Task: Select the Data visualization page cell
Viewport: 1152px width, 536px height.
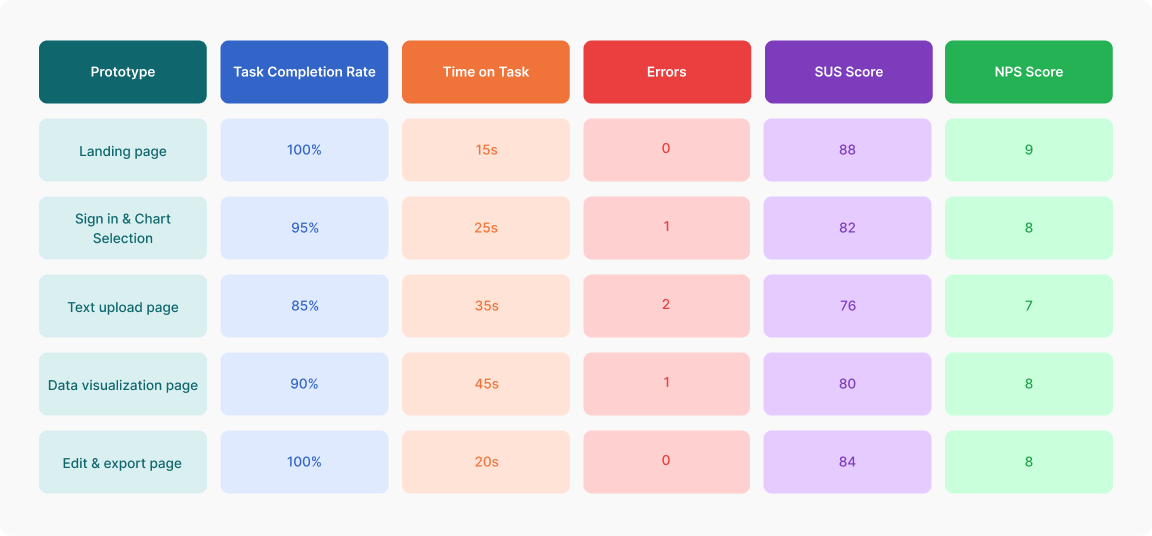Action: click(123, 385)
